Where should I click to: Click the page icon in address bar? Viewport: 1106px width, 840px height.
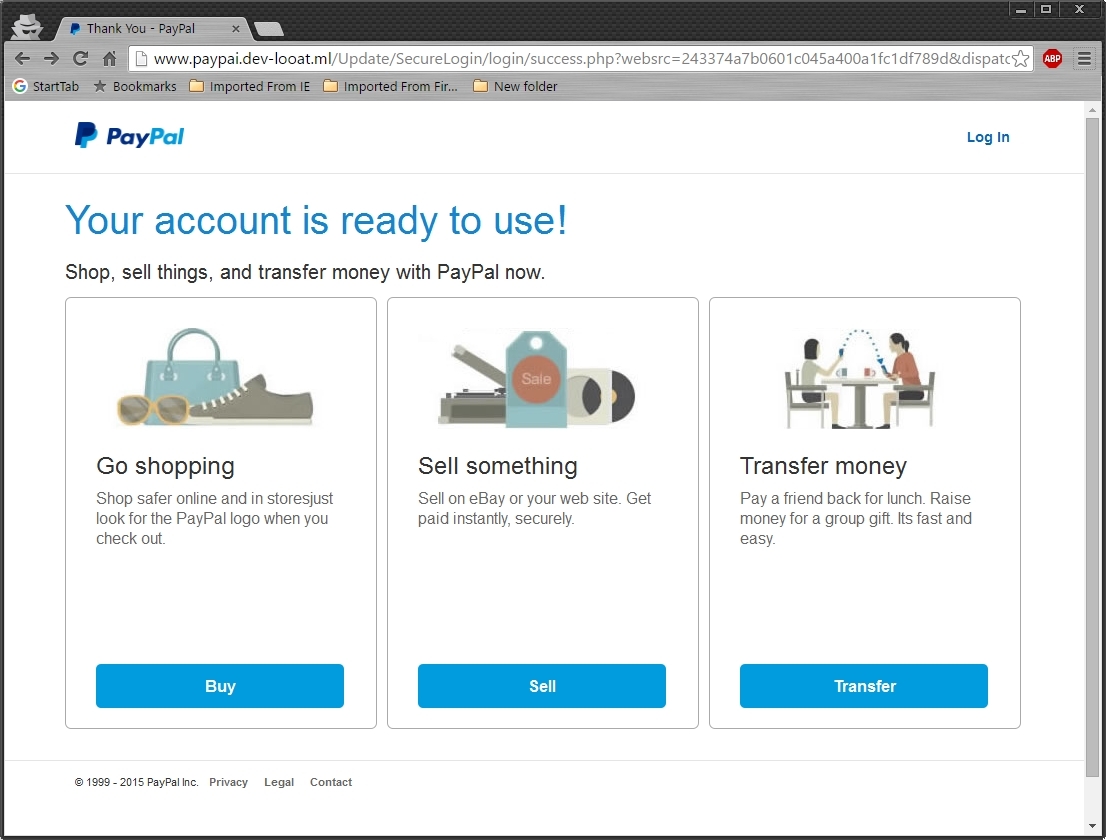pyautogui.click(x=141, y=59)
